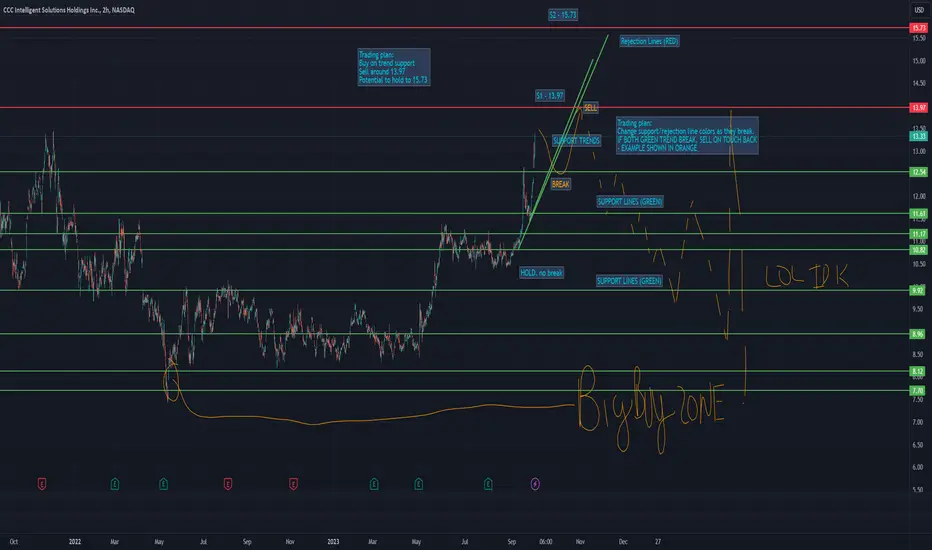The image size is (932, 550).
Task: Click the 'SUPPORT LINES (GREEN)' label near 11.61
Action: click(630, 202)
